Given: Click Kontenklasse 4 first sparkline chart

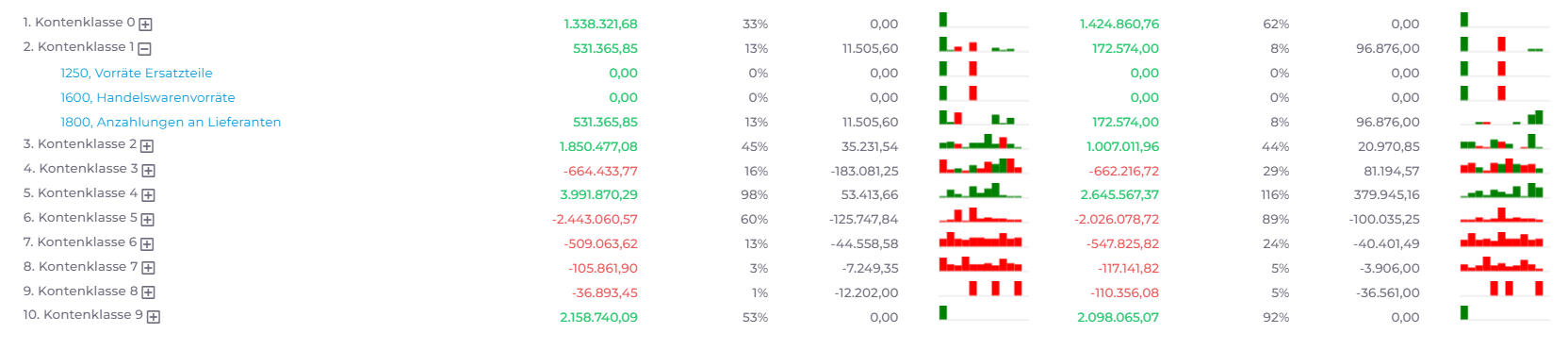Looking at the screenshot, I should point(981,191).
